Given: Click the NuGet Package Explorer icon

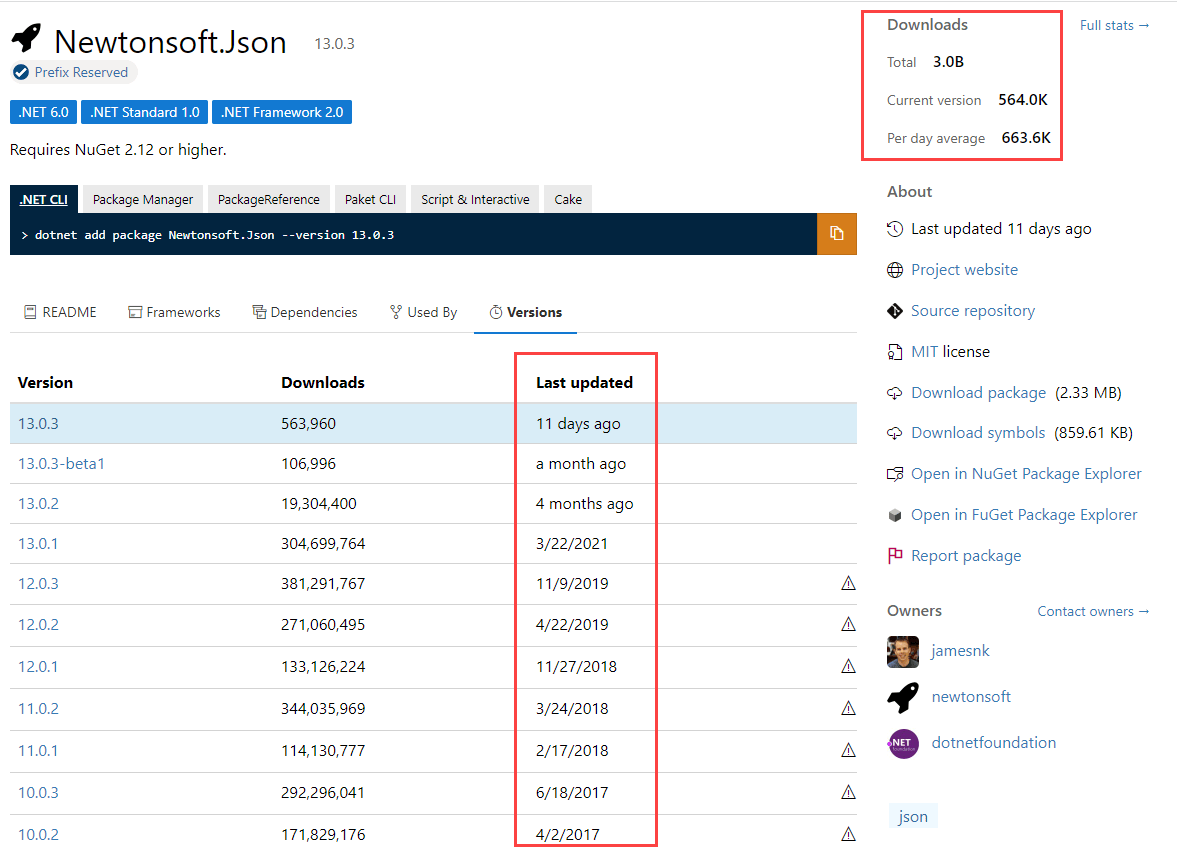Looking at the screenshot, I should click(x=895, y=474).
